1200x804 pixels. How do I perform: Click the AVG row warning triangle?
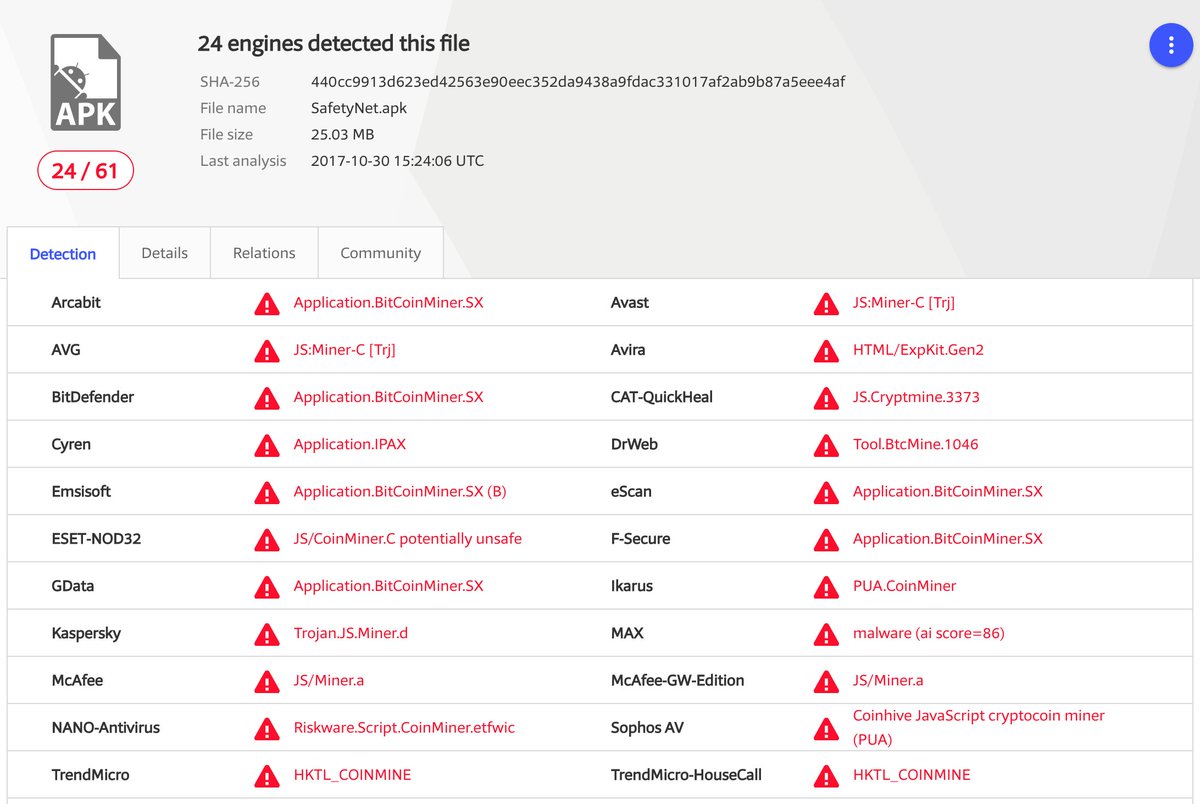tap(266, 351)
